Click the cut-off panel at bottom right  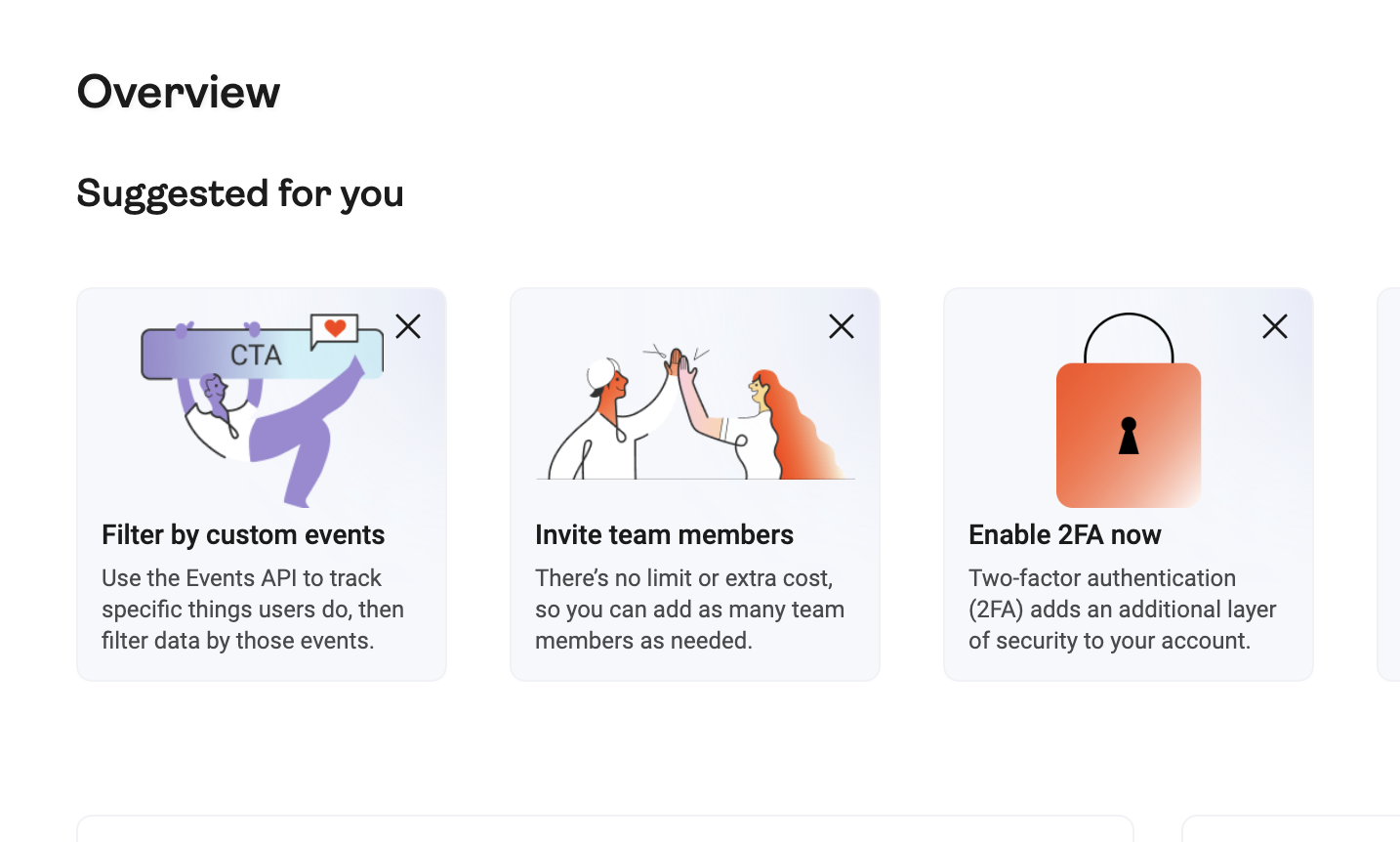[x=1291, y=829]
